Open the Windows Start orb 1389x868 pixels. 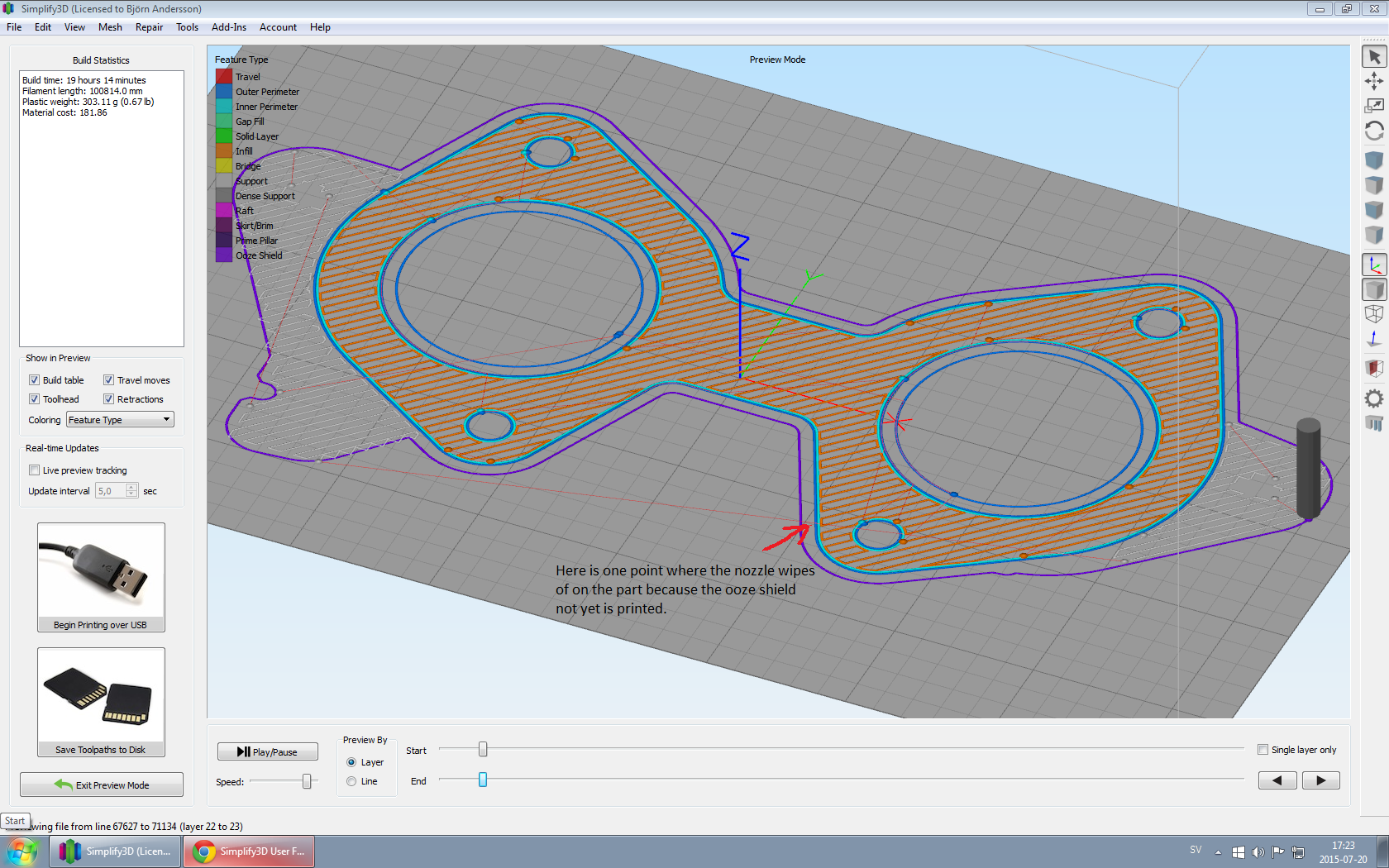[x=21, y=851]
